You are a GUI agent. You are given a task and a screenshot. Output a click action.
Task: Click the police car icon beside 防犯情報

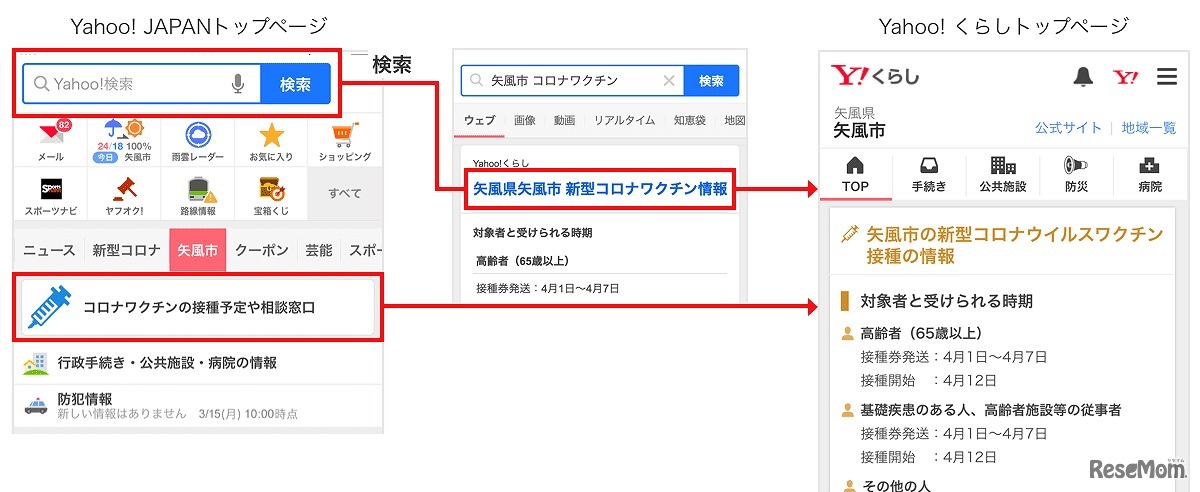coord(36,406)
